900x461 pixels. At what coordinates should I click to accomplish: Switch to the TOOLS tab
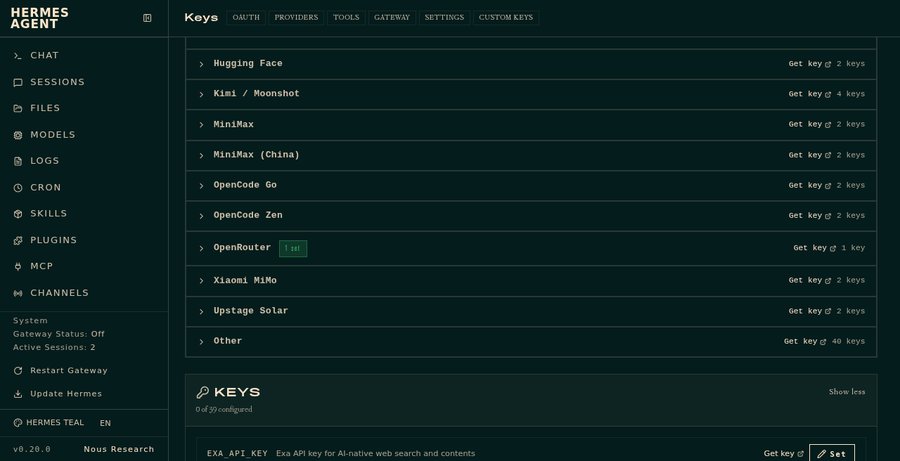click(346, 17)
